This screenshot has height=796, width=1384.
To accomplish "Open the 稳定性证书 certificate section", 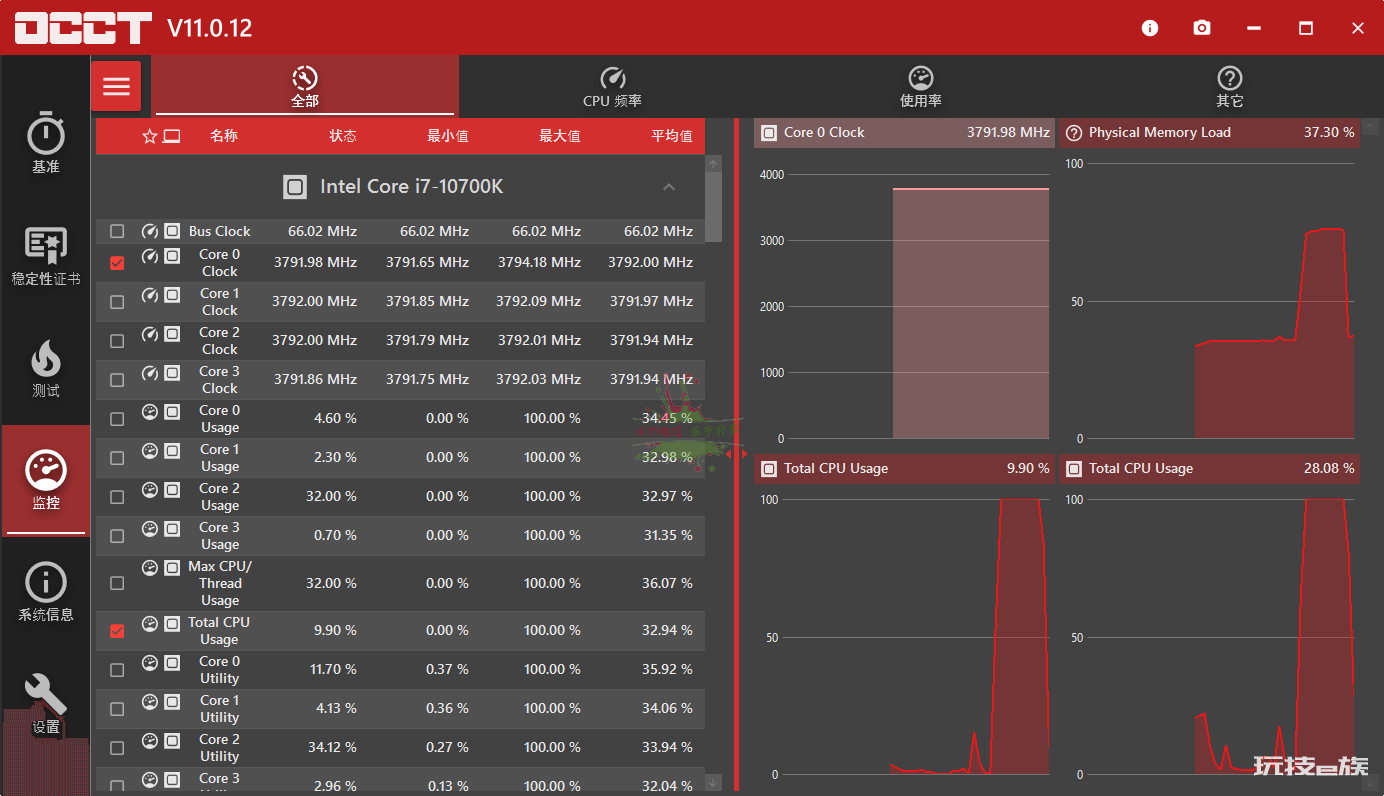I will pyautogui.click(x=45, y=256).
